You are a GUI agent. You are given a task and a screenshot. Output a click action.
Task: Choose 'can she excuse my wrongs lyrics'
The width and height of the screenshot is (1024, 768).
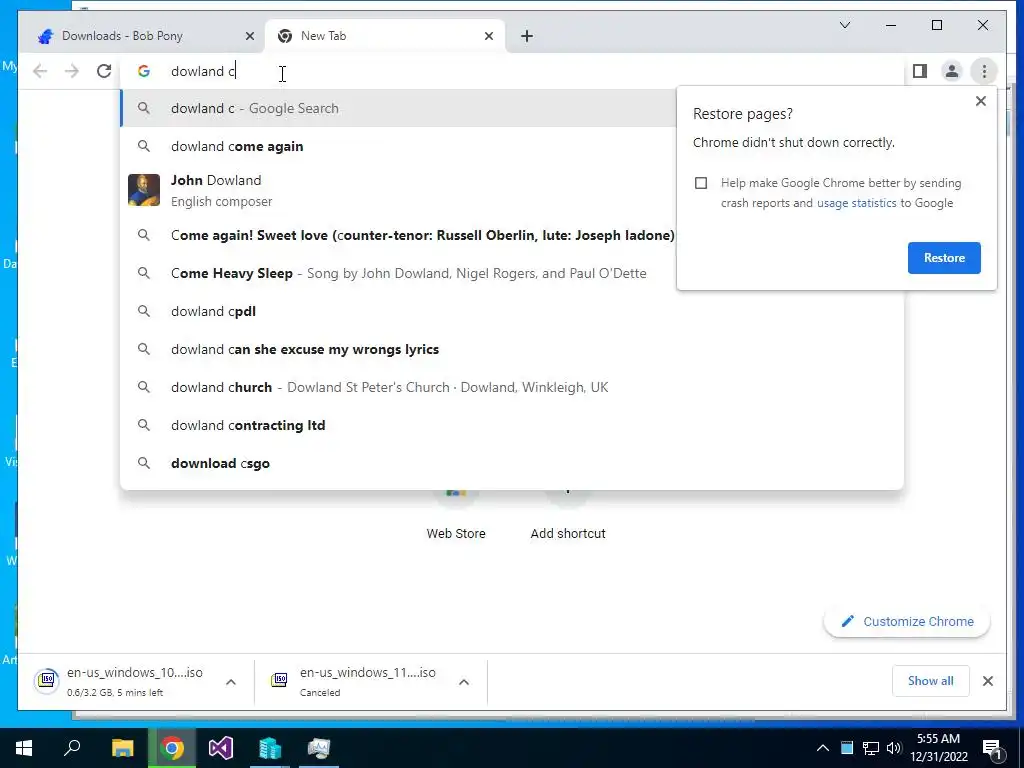click(x=512, y=349)
